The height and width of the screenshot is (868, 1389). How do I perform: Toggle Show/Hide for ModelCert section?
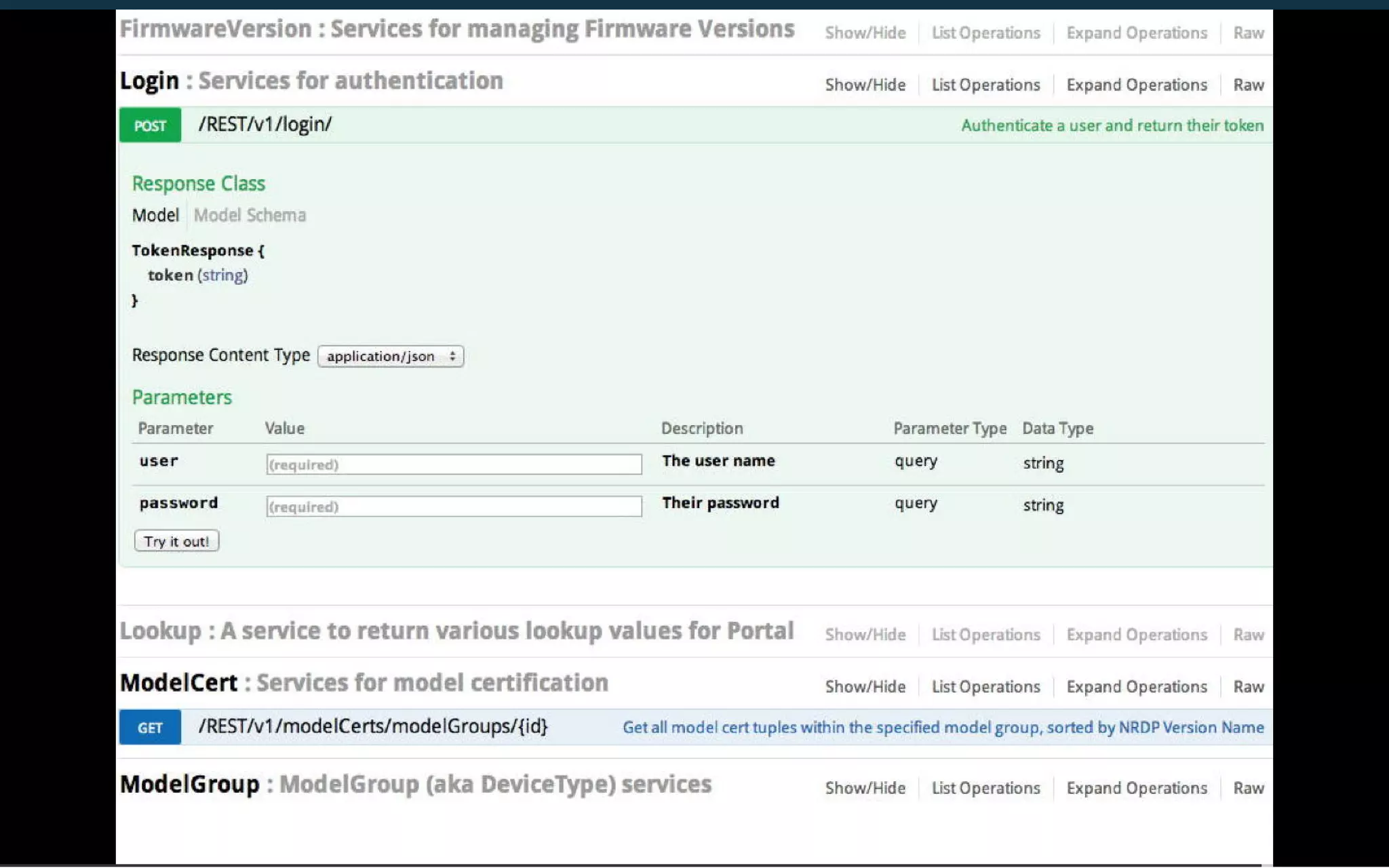865,687
